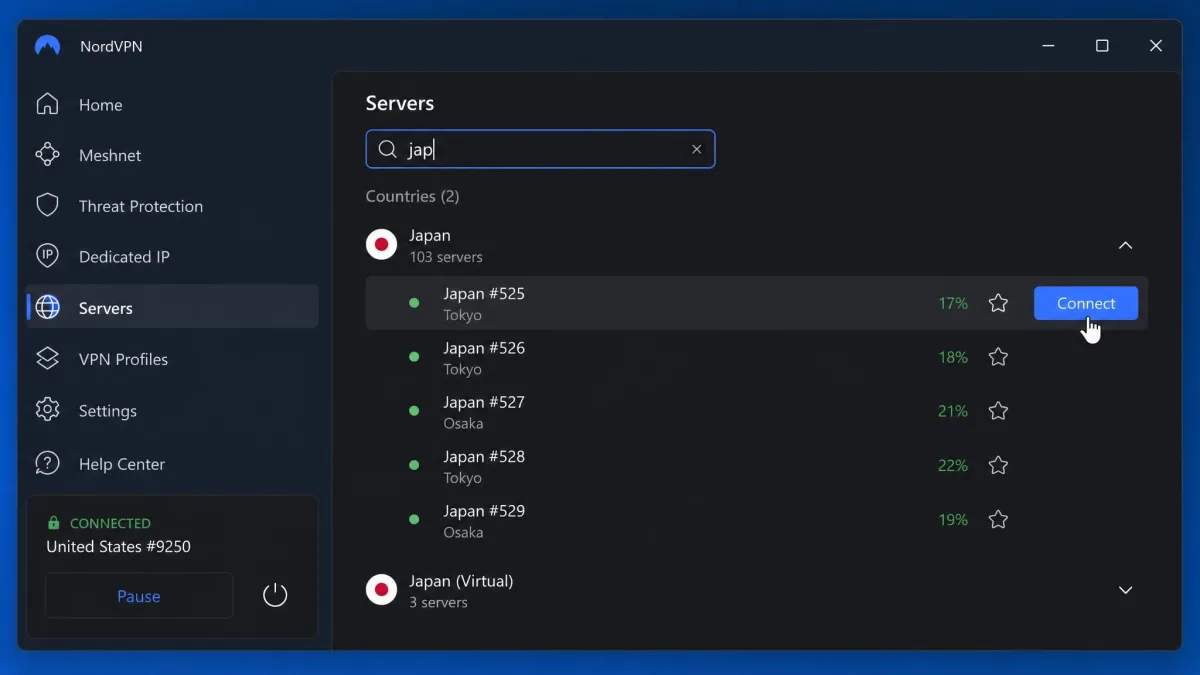The height and width of the screenshot is (675, 1200).
Task: Select the Japan #527 server name
Action: (x=484, y=402)
